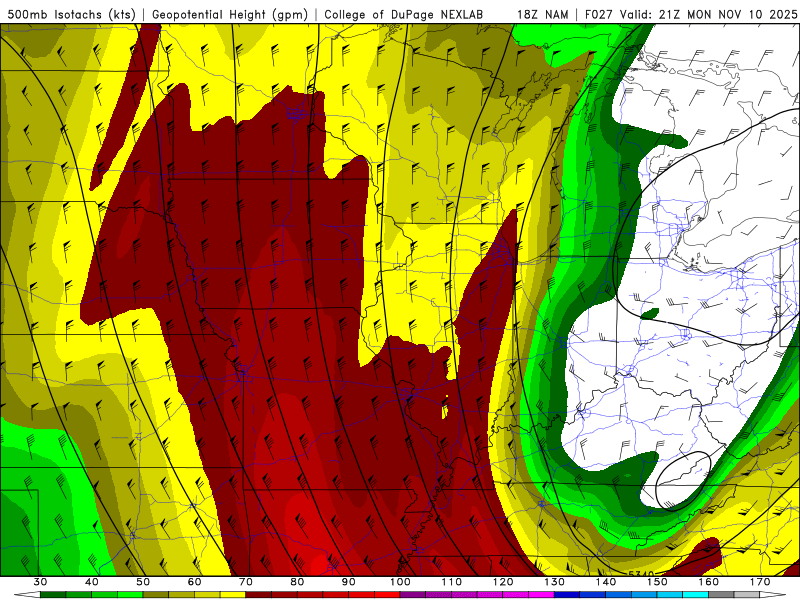Click the 'Geopotential Height (gpm)' header text
This screenshot has height=600, width=800.
pyautogui.click(x=230, y=14)
